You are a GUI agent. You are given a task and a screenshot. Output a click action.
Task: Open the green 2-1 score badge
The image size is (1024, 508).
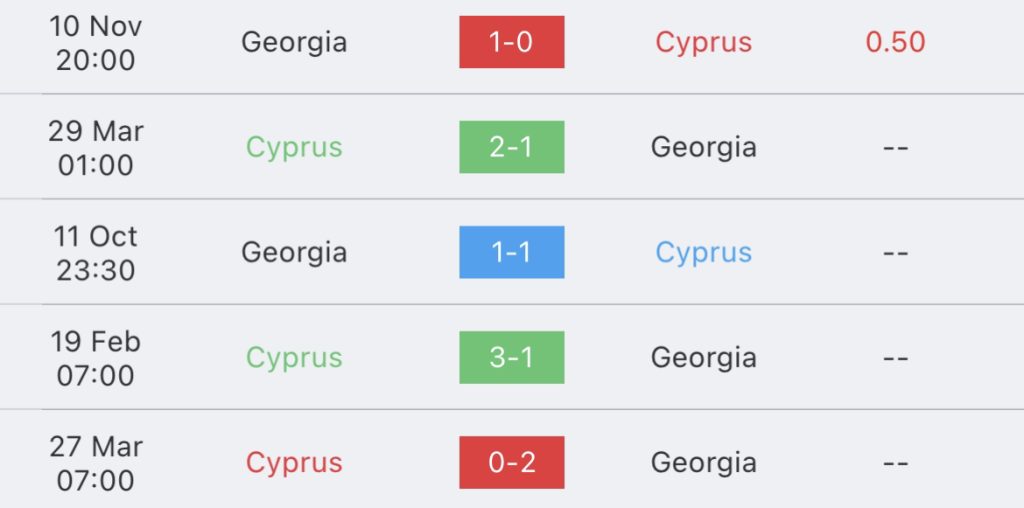[x=511, y=147]
